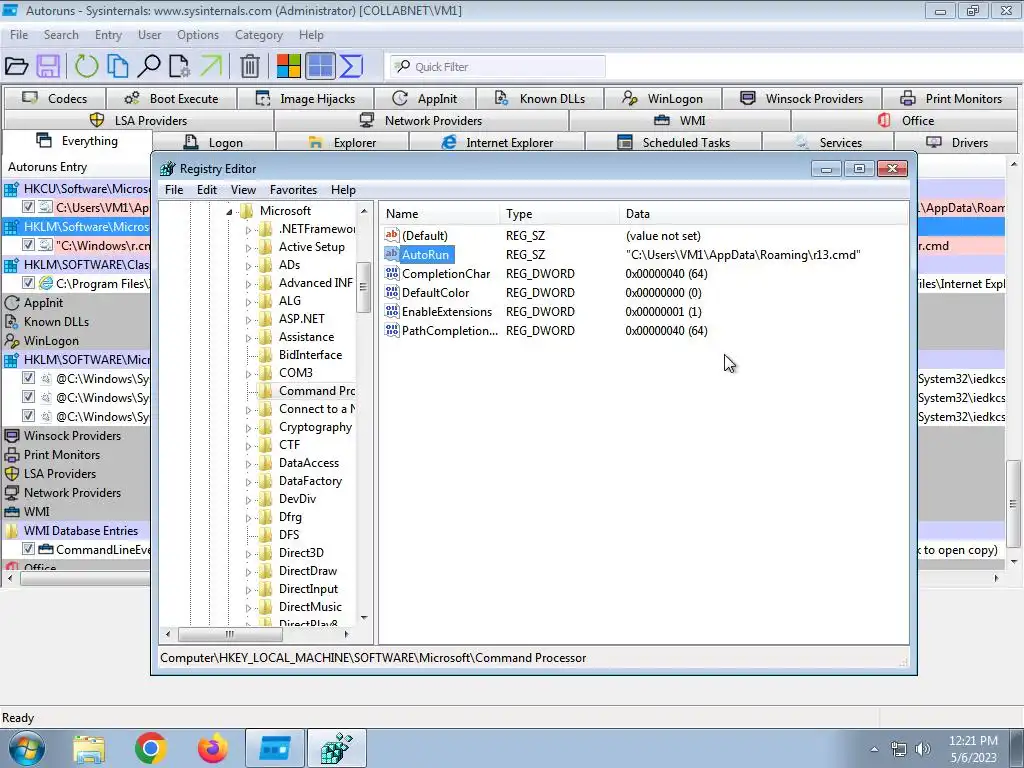Sort by Name column header in Registry Editor
Screen dimensions: 1024x768
(439, 214)
